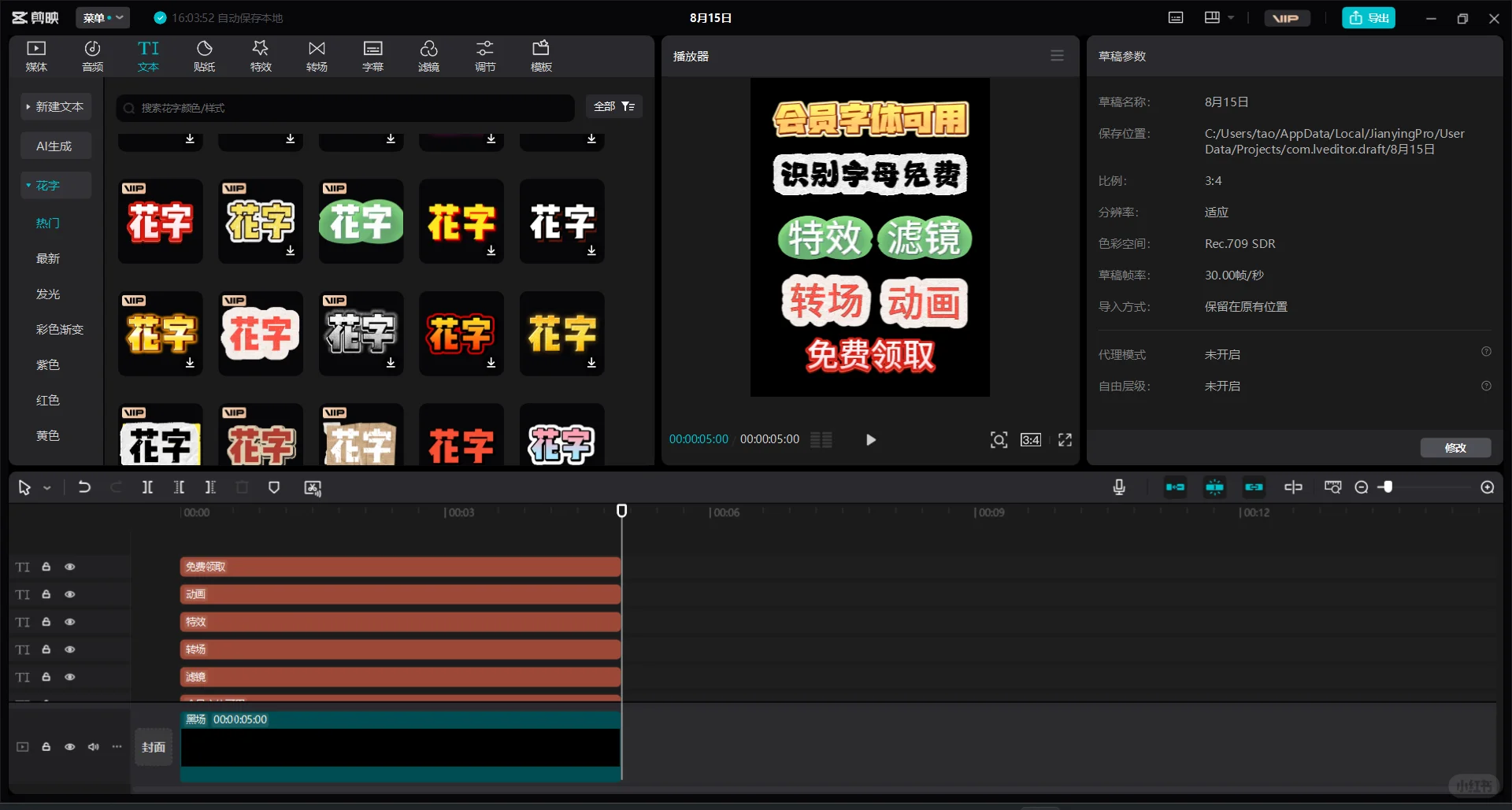1512x810 pixels.
Task: Click the 导出 export button
Action: click(x=1369, y=17)
